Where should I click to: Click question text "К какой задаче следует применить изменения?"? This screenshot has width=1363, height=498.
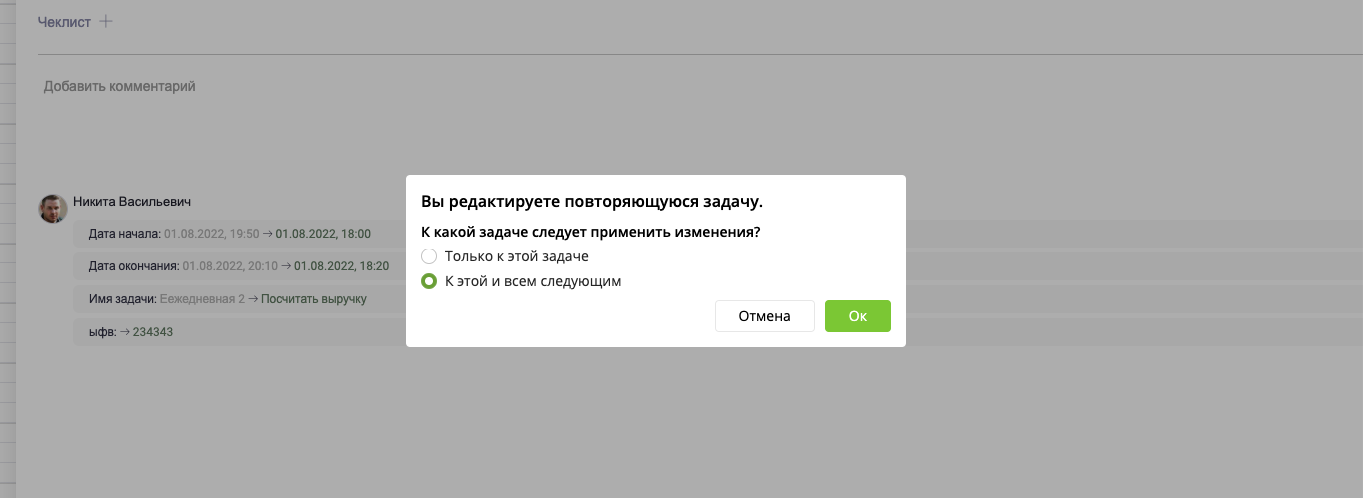[591, 232]
